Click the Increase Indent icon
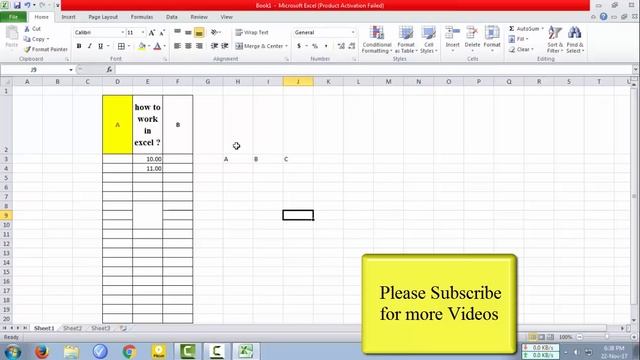 tap(224, 46)
